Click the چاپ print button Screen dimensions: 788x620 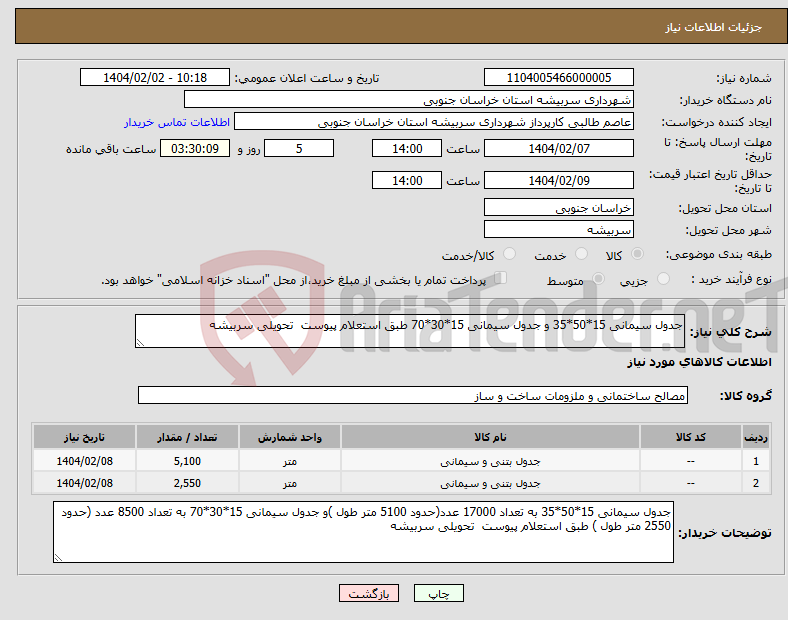coord(439,593)
